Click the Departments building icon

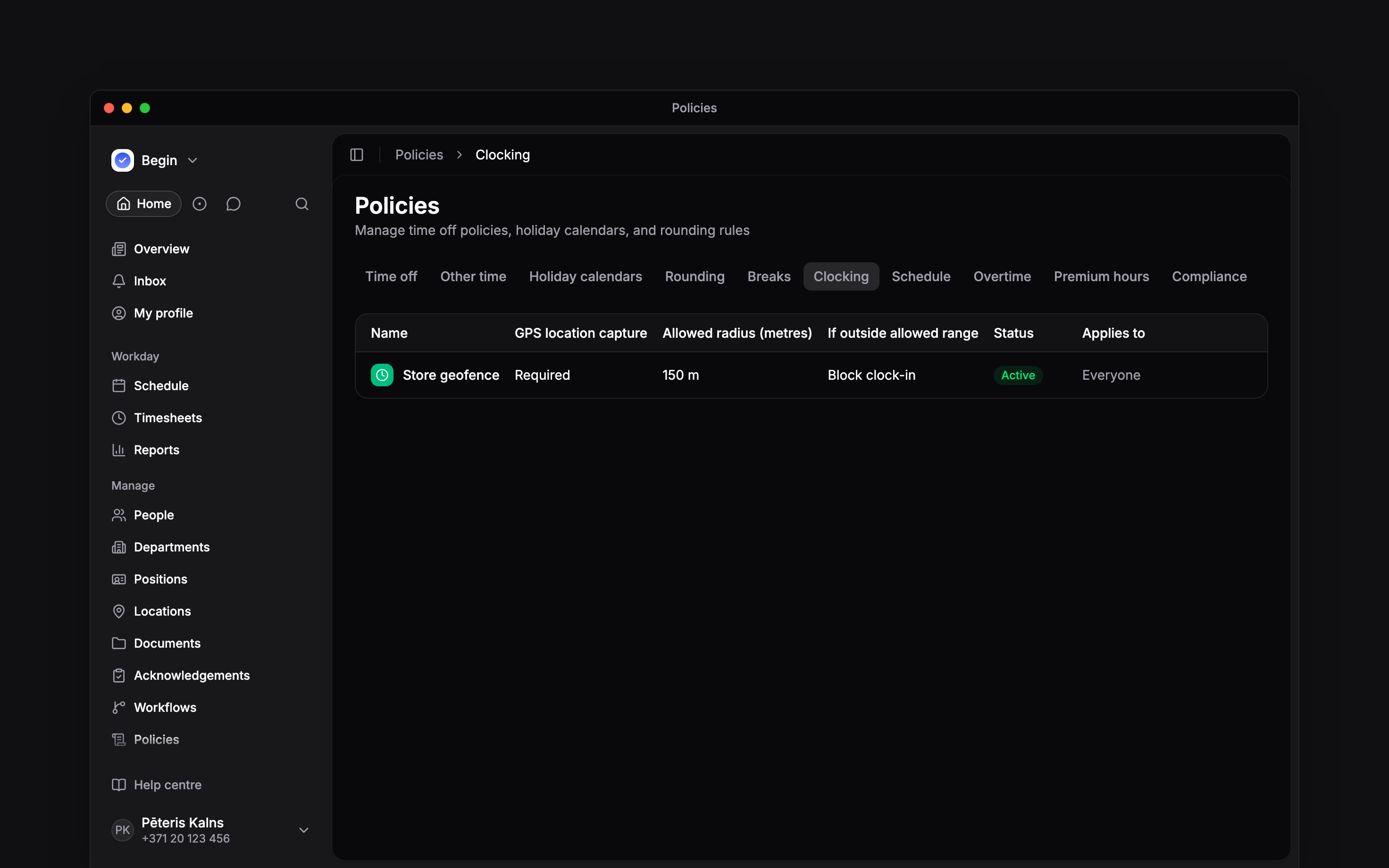pyautogui.click(x=119, y=547)
